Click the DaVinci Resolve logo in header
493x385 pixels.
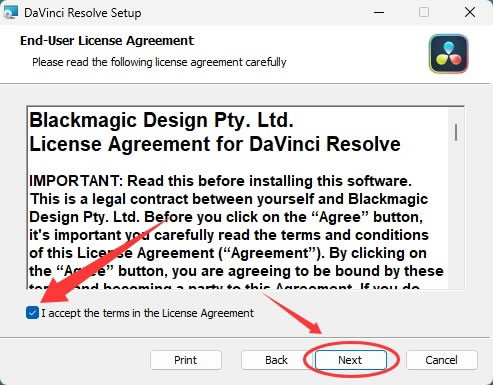pos(449,53)
